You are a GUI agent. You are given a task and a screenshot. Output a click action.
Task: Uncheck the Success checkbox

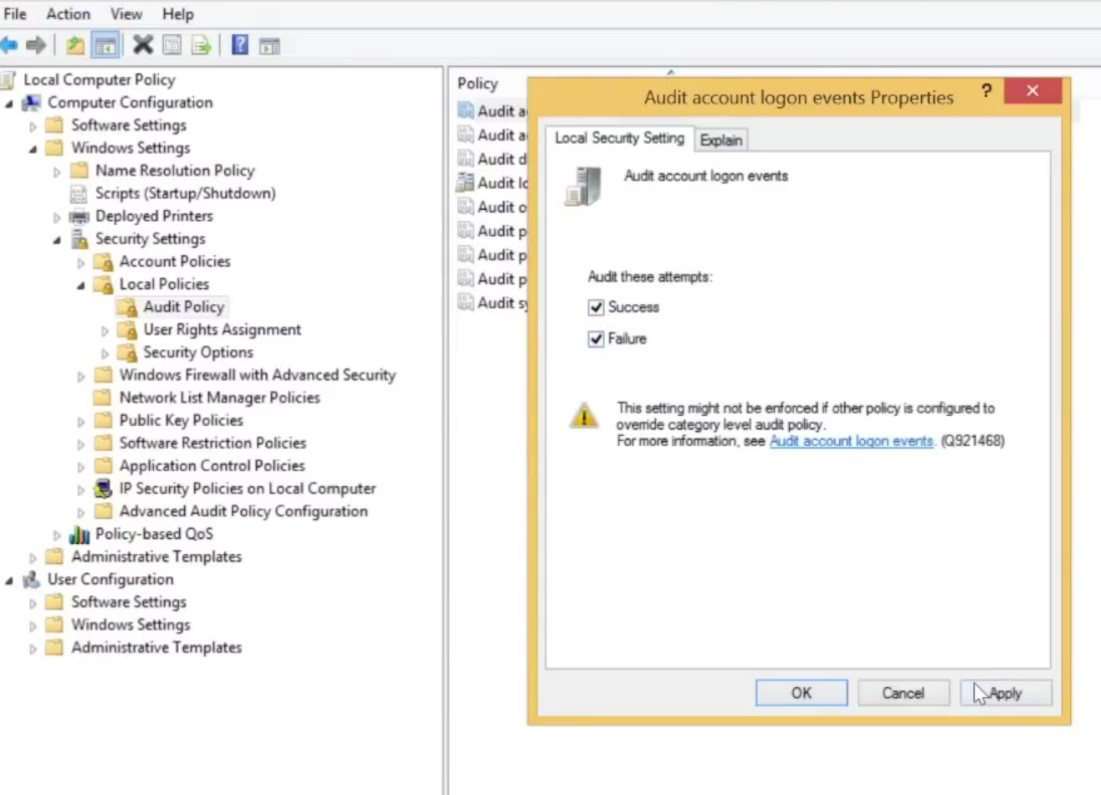tap(595, 307)
